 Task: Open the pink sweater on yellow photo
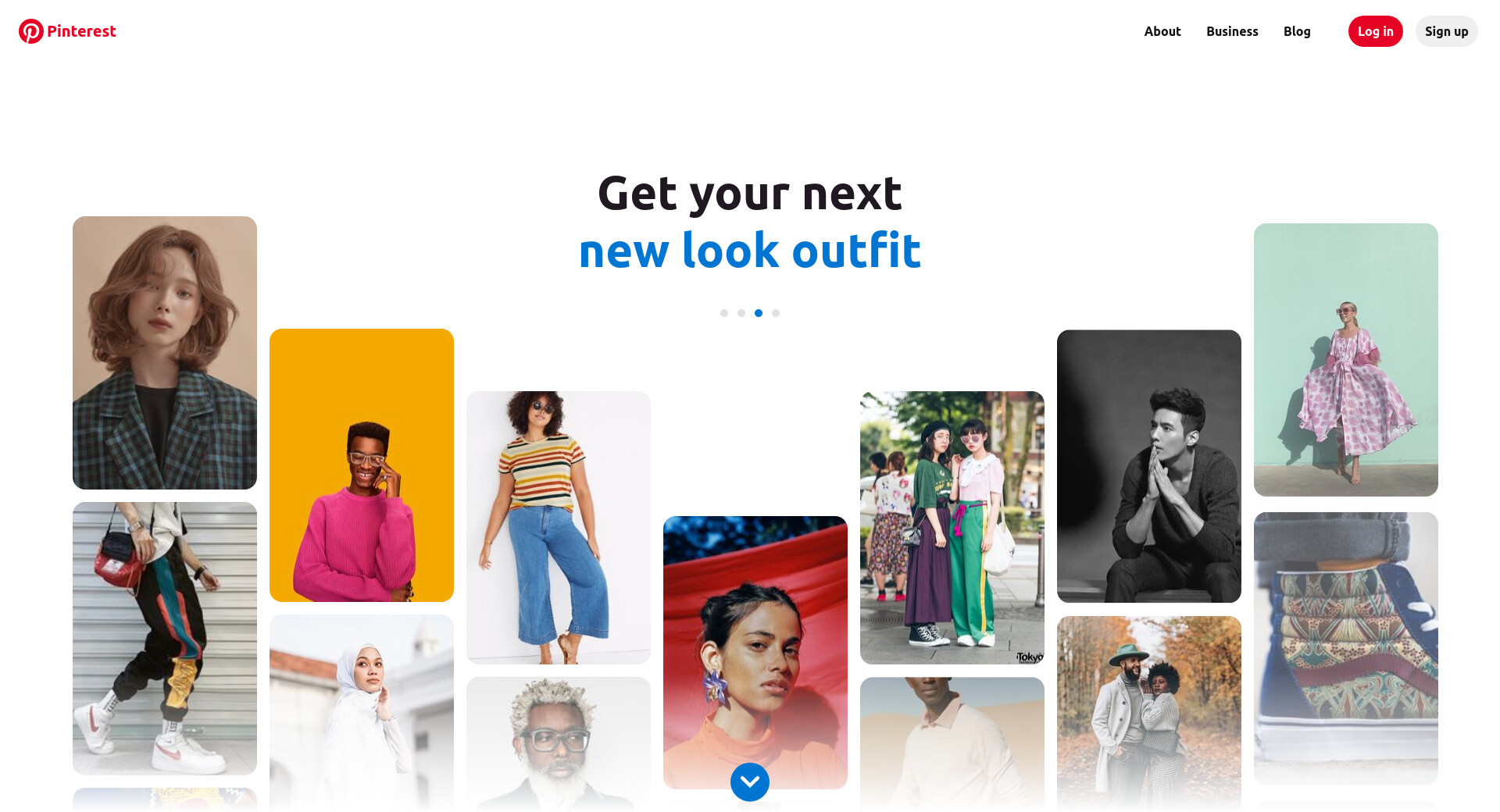[362, 465]
